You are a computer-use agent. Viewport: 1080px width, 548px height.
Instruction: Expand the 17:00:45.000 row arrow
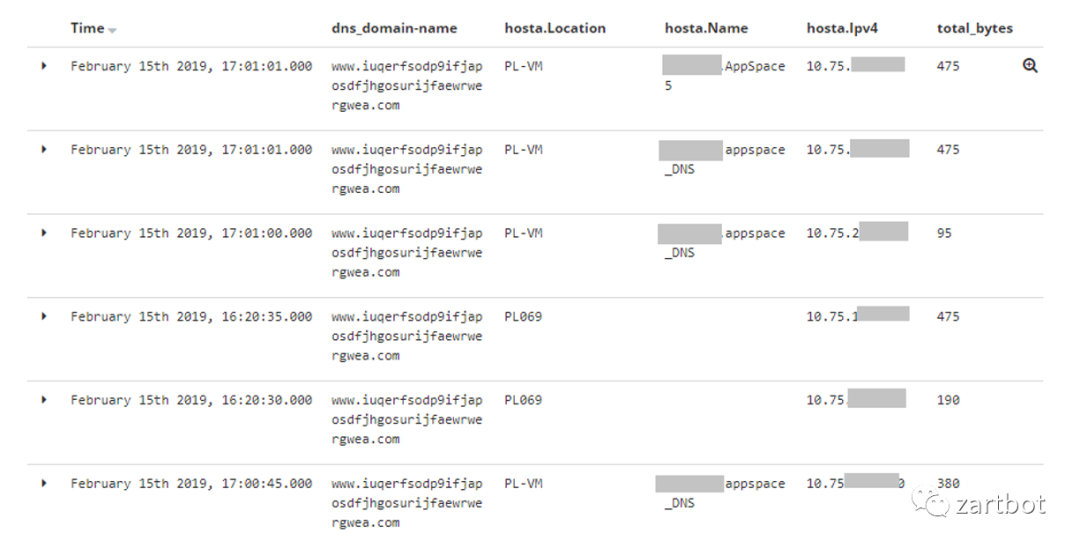[x=44, y=483]
